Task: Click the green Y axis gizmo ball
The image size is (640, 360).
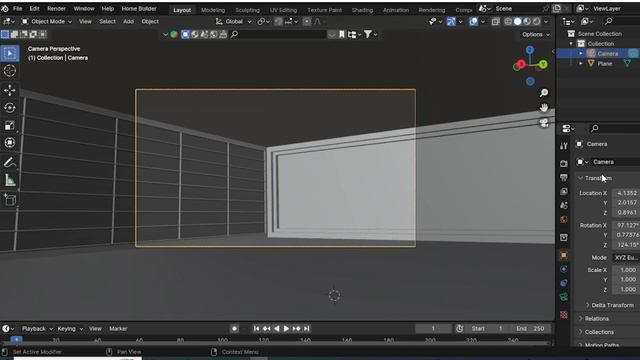Action: tap(543, 64)
